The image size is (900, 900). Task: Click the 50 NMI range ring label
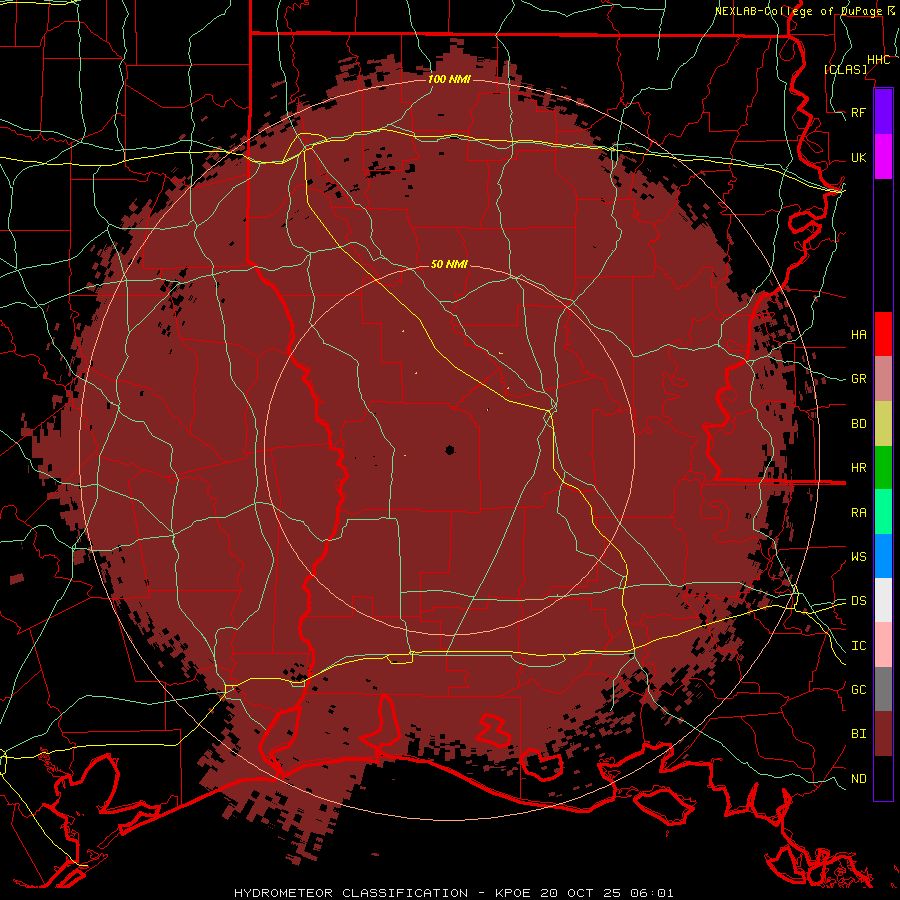(449, 264)
